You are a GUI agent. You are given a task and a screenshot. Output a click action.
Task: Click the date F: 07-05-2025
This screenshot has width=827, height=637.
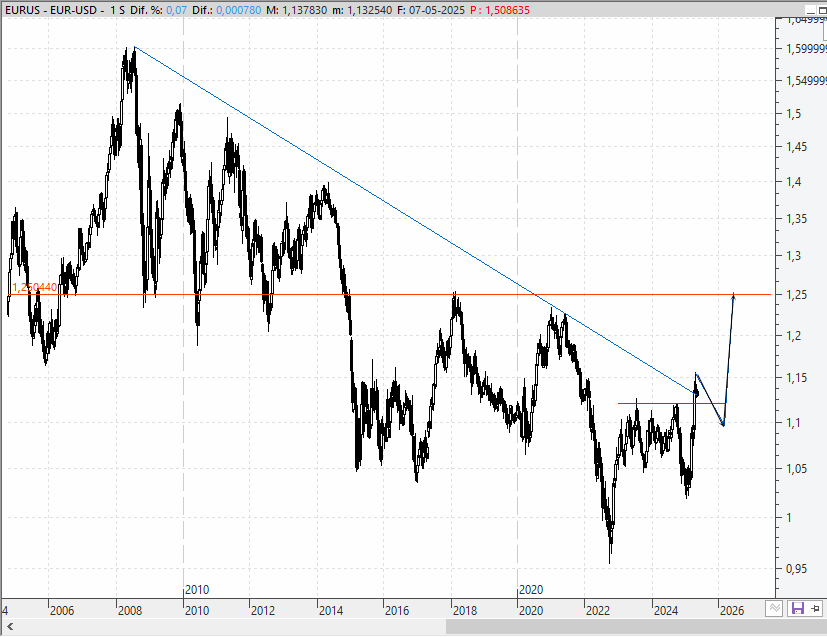pos(430,10)
